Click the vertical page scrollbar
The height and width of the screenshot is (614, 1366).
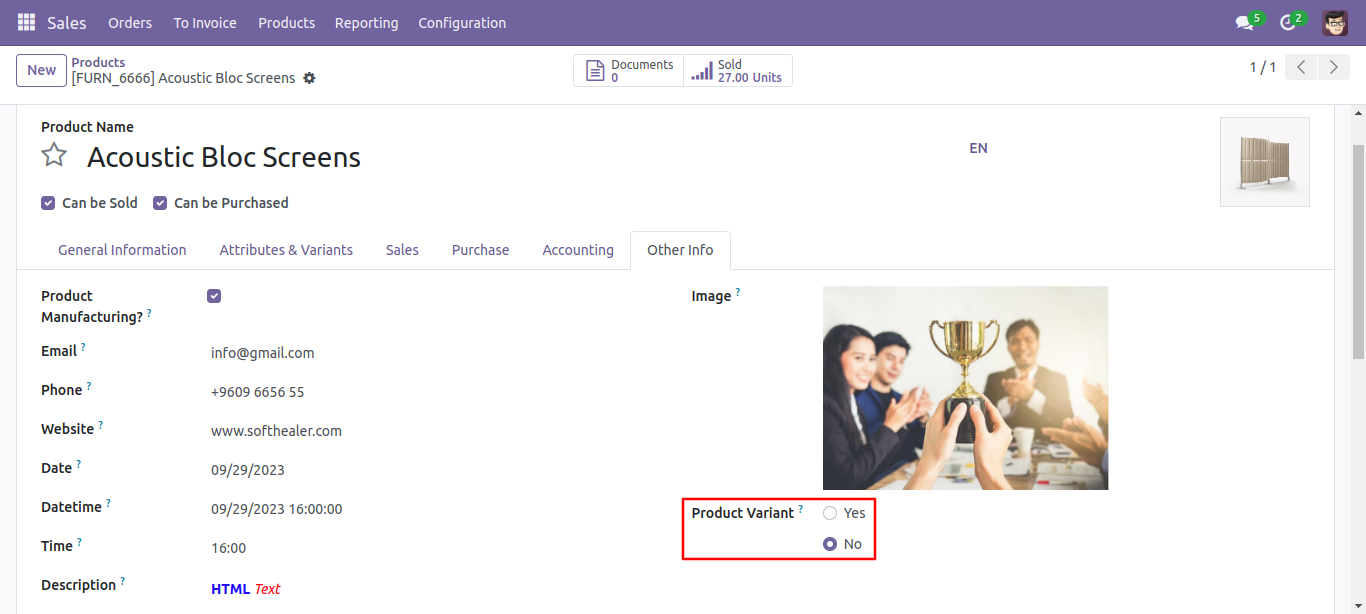(1358, 250)
